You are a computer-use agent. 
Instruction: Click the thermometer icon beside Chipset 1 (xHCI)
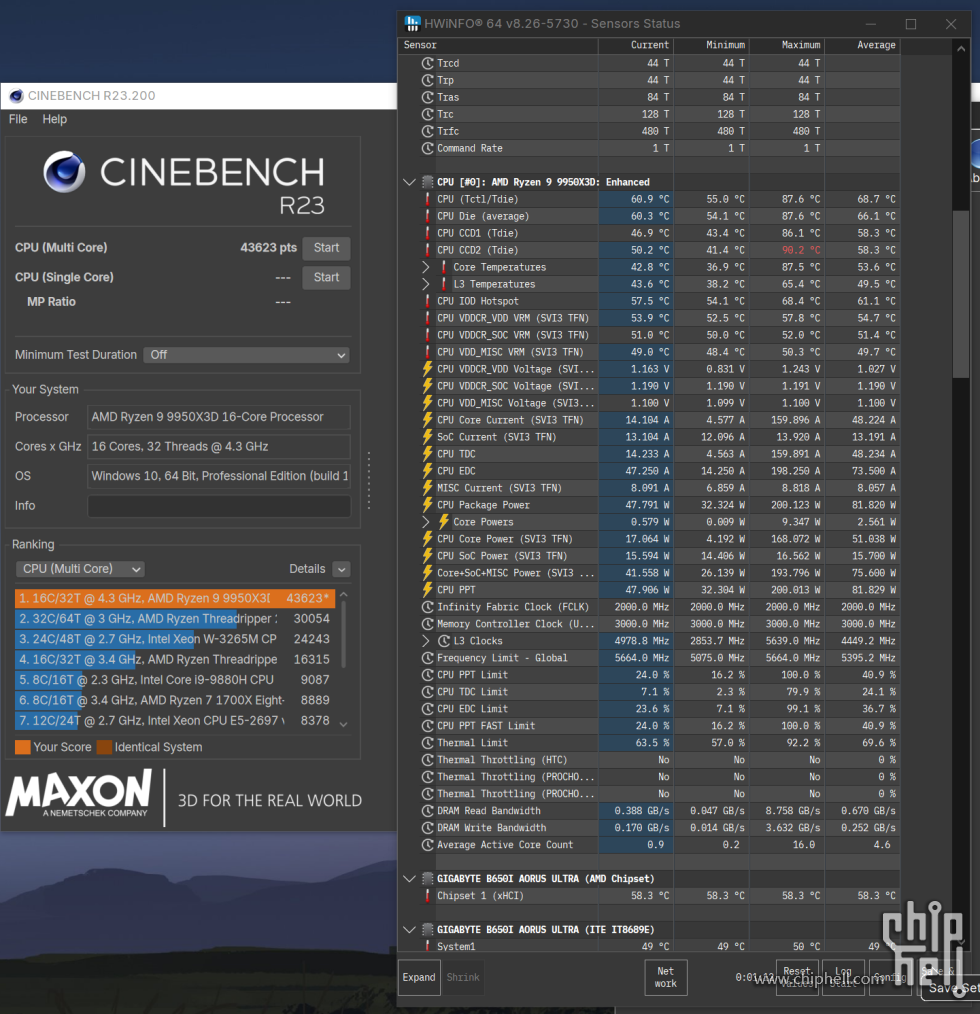pos(427,896)
